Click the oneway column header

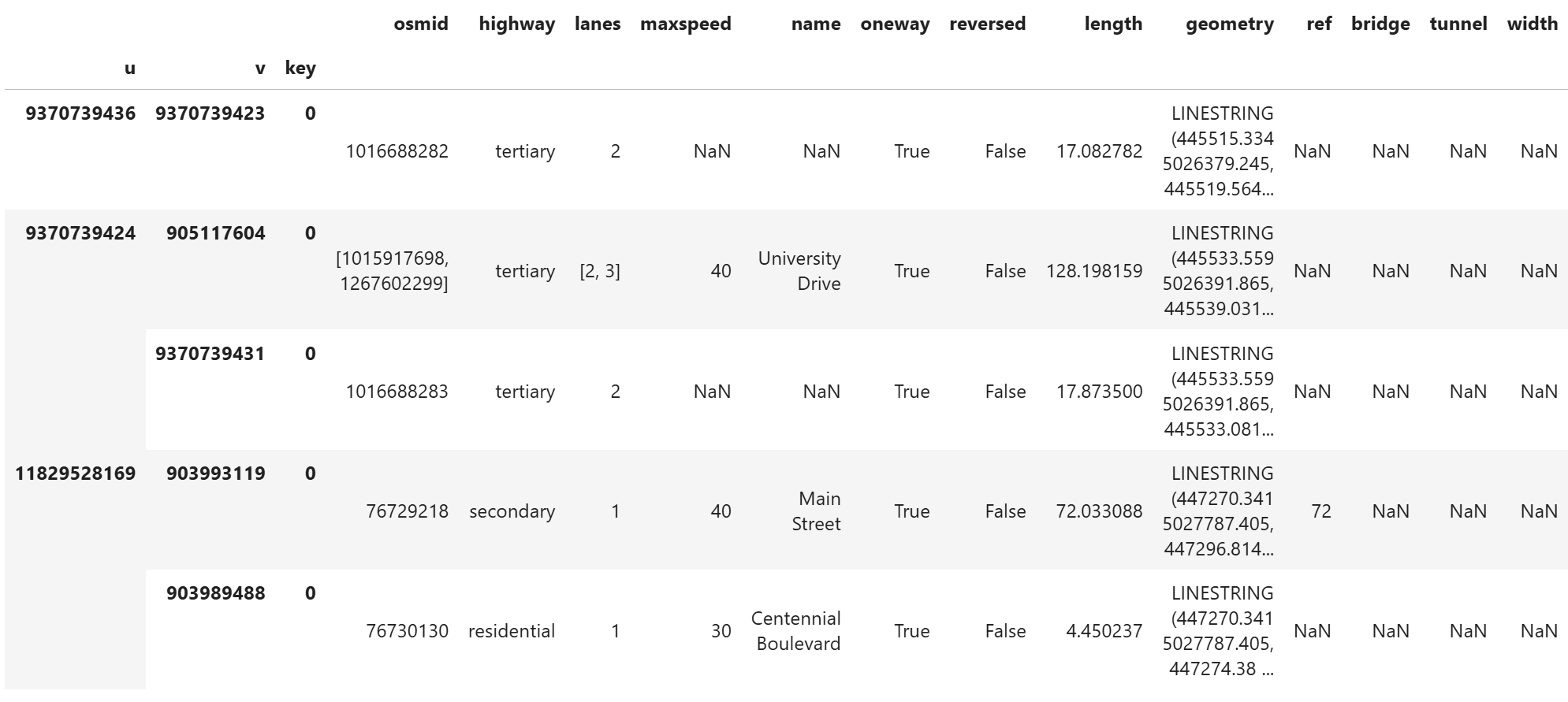pyautogui.click(x=895, y=24)
